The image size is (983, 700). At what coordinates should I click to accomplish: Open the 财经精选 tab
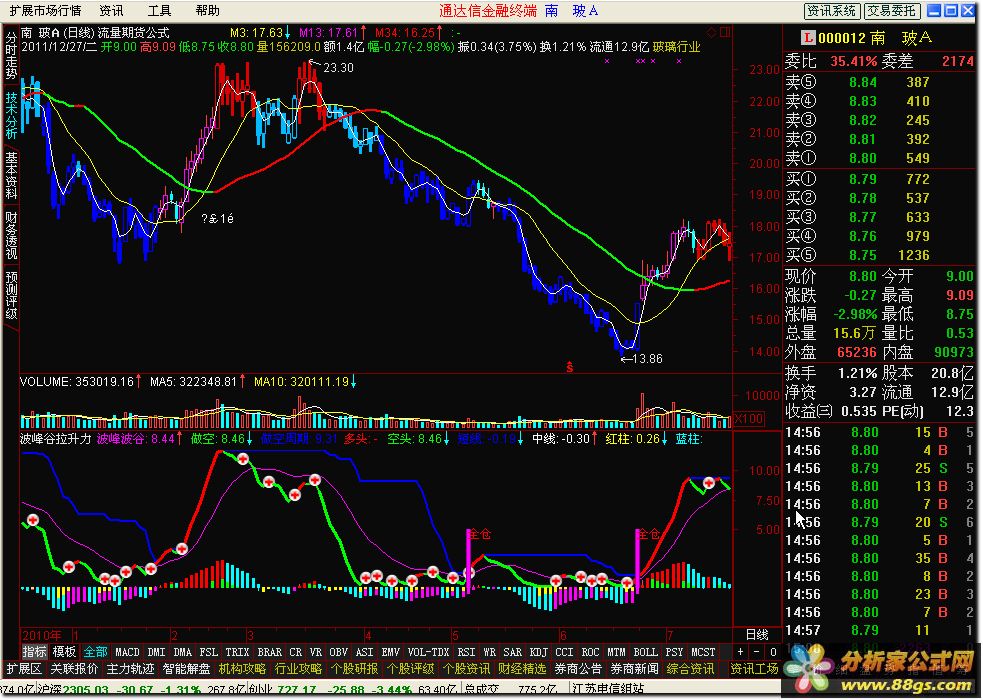tap(522, 669)
